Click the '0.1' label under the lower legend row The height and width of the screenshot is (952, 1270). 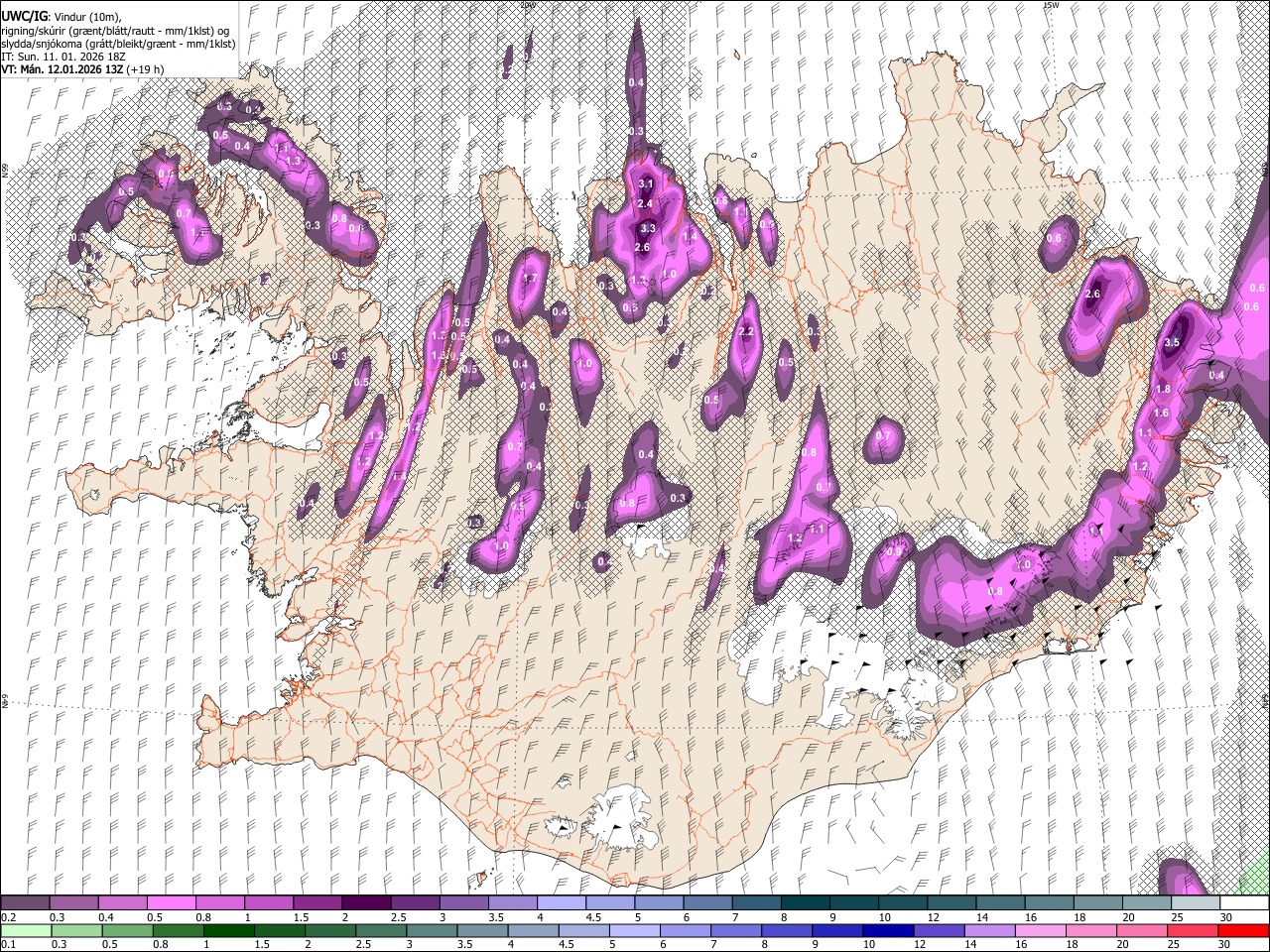click(x=8, y=945)
